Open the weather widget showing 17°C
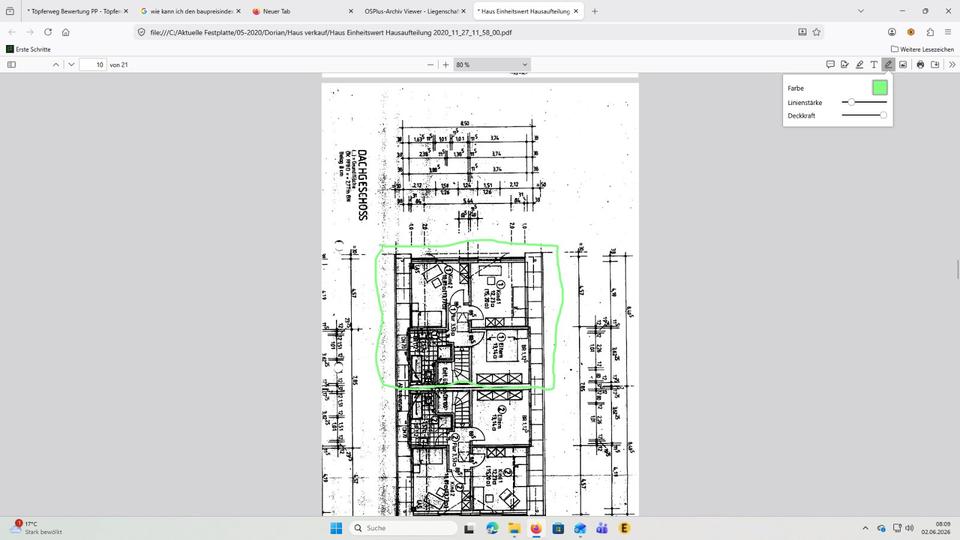Viewport: 960px width, 540px height. tap(38, 528)
